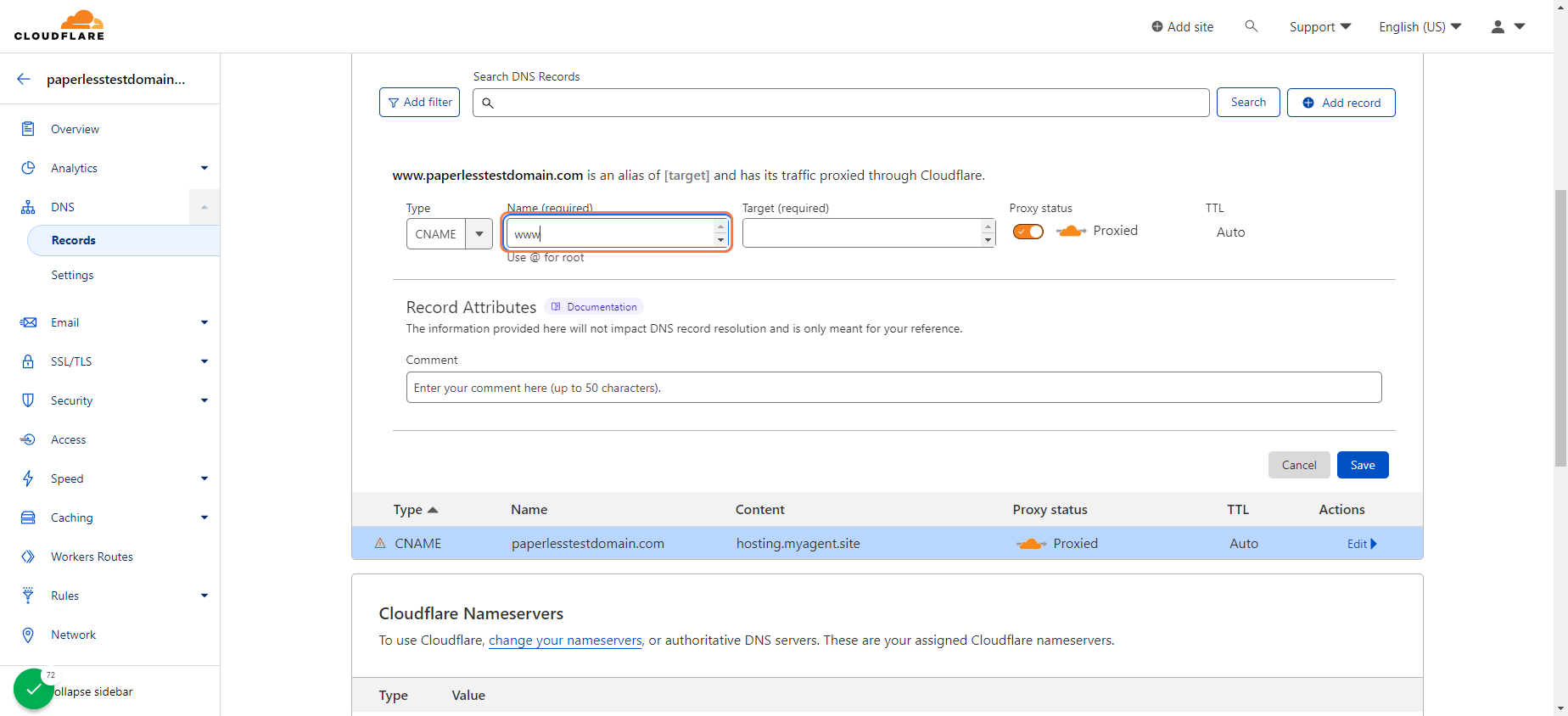Image resolution: width=1568 pixels, height=716 pixels.
Task: Click the Analytics pie chart icon
Action: (x=28, y=168)
